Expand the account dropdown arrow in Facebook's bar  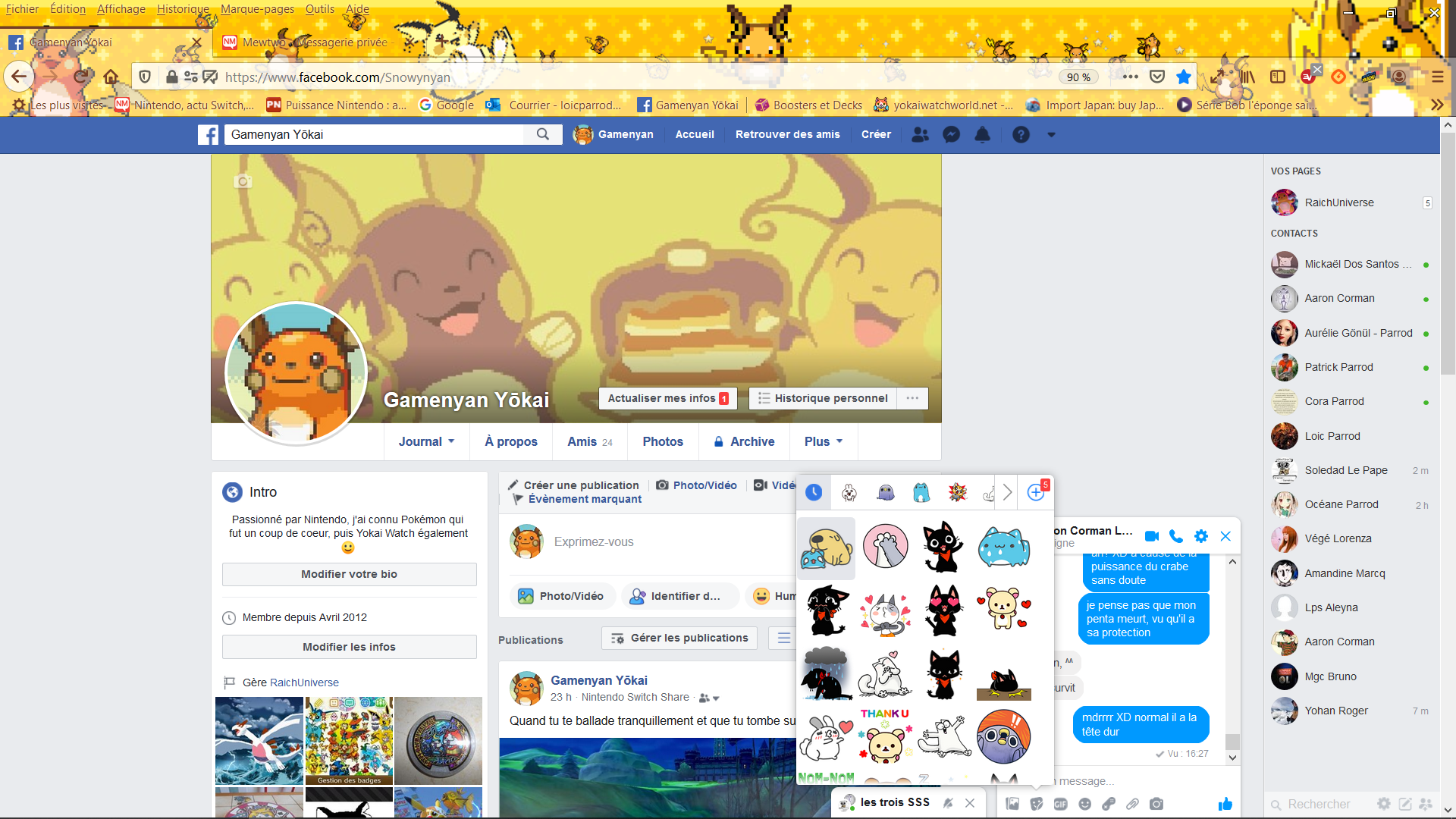pos(1051,135)
